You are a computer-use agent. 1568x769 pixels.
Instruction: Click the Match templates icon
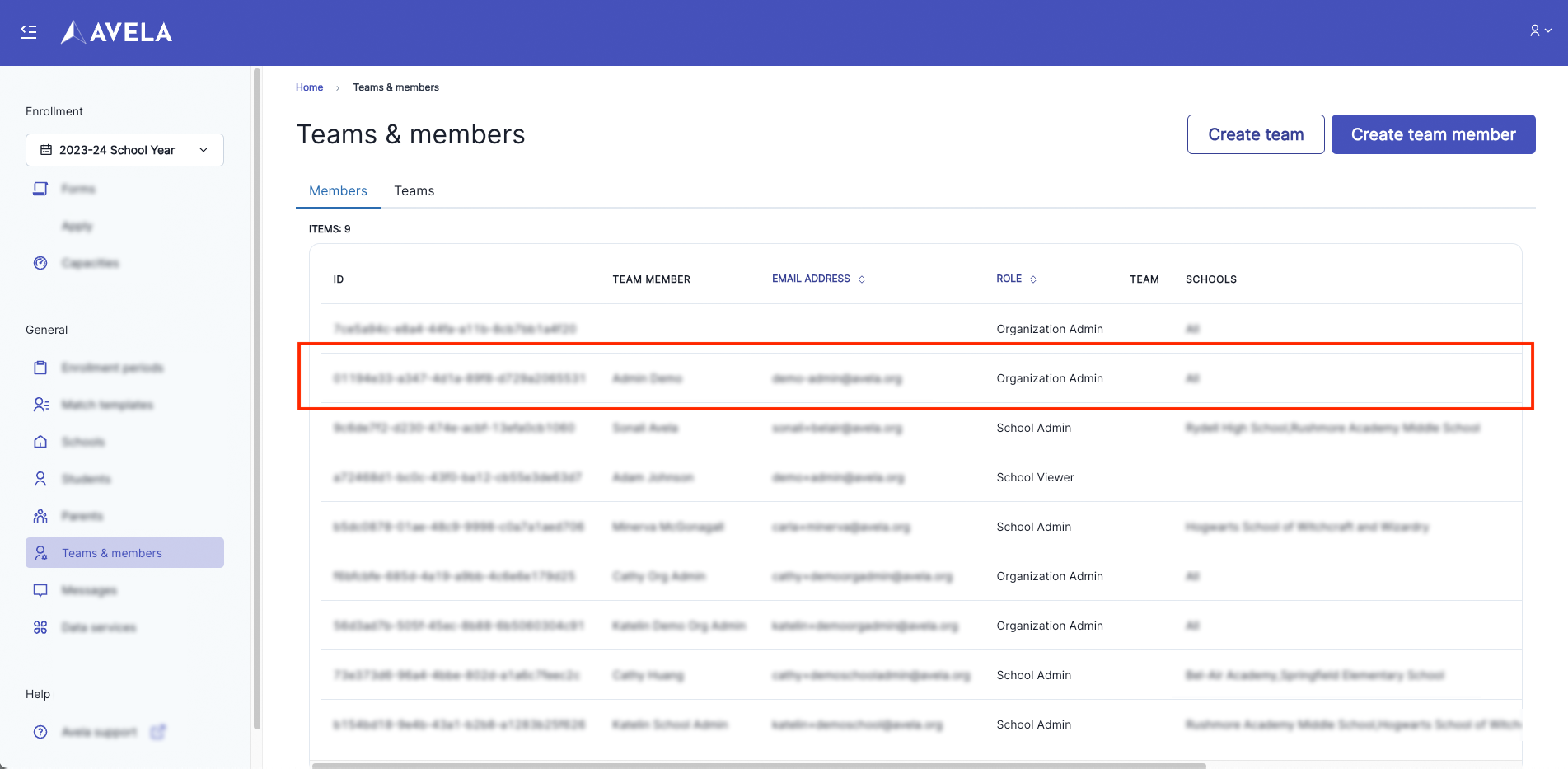40,405
